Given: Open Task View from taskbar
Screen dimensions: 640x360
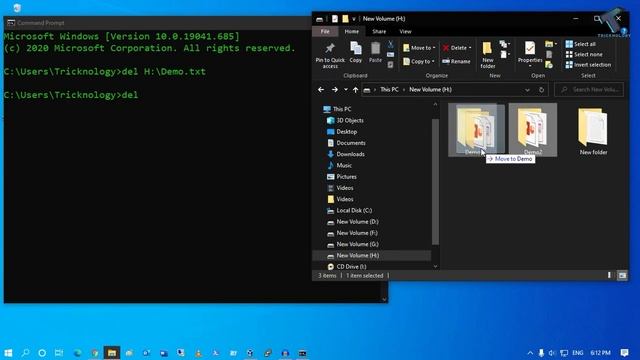Looking at the screenshot, I should (59, 353).
